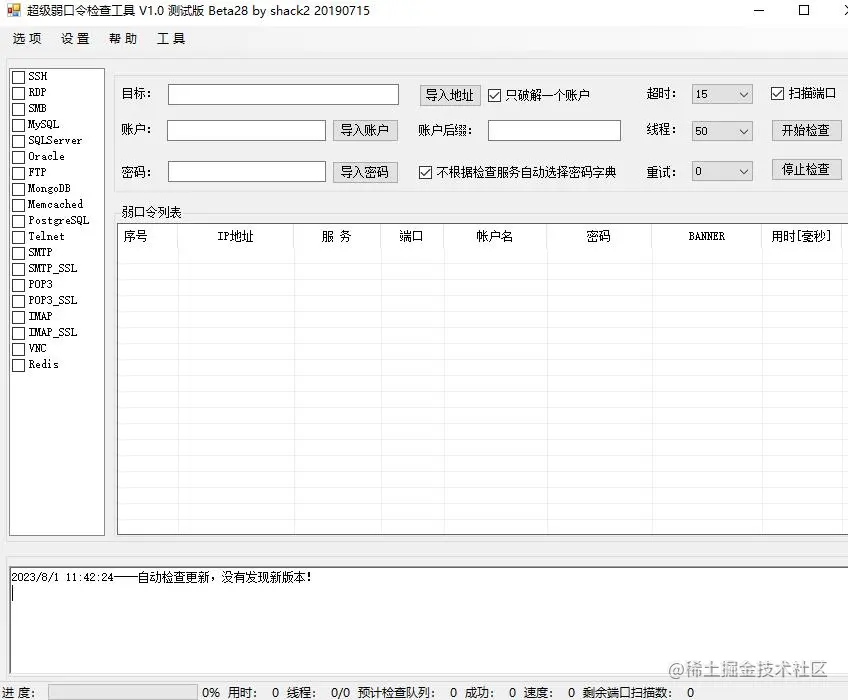Enable the SSH service checkbox
Viewport: 848px width, 700px height.
[x=18, y=77]
